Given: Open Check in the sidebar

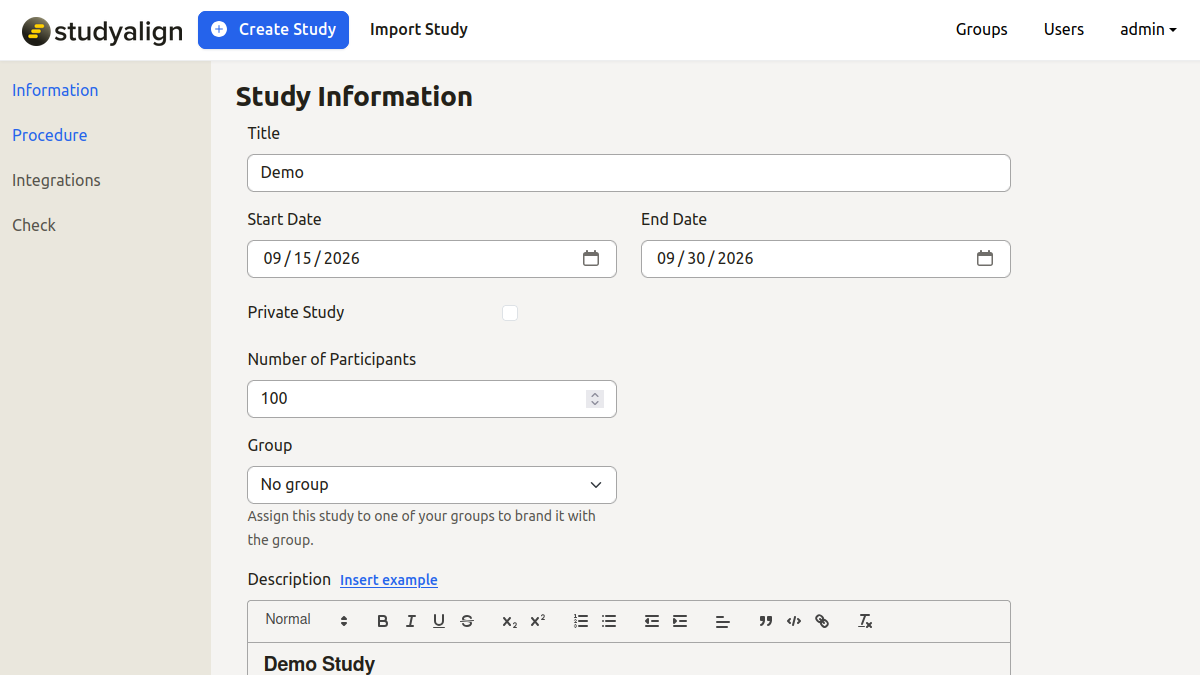Looking at the screenshot, I should tap(34, 225).
